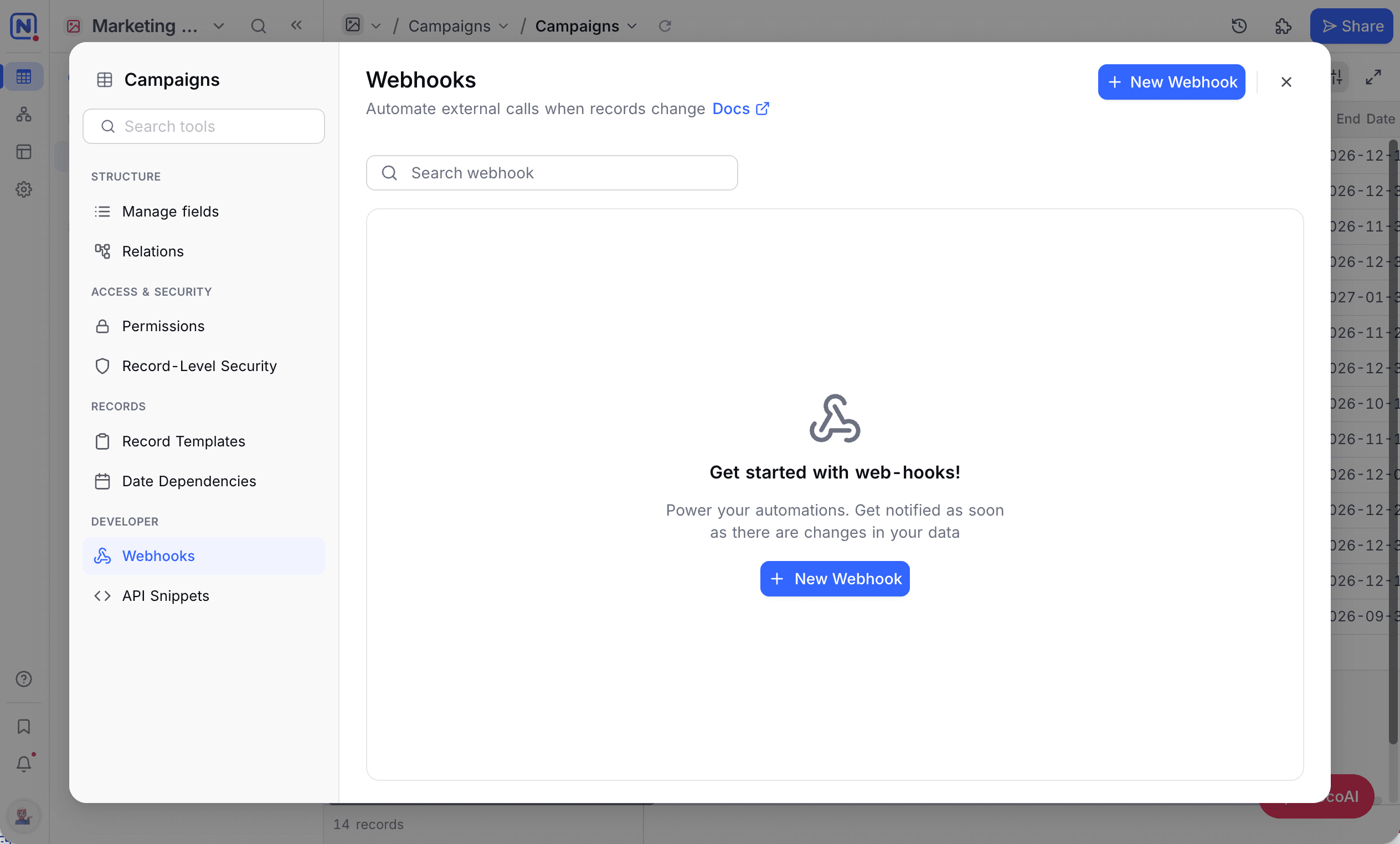Click the help question mark icon
The image size is (1400, 844).
click(24, 678)
